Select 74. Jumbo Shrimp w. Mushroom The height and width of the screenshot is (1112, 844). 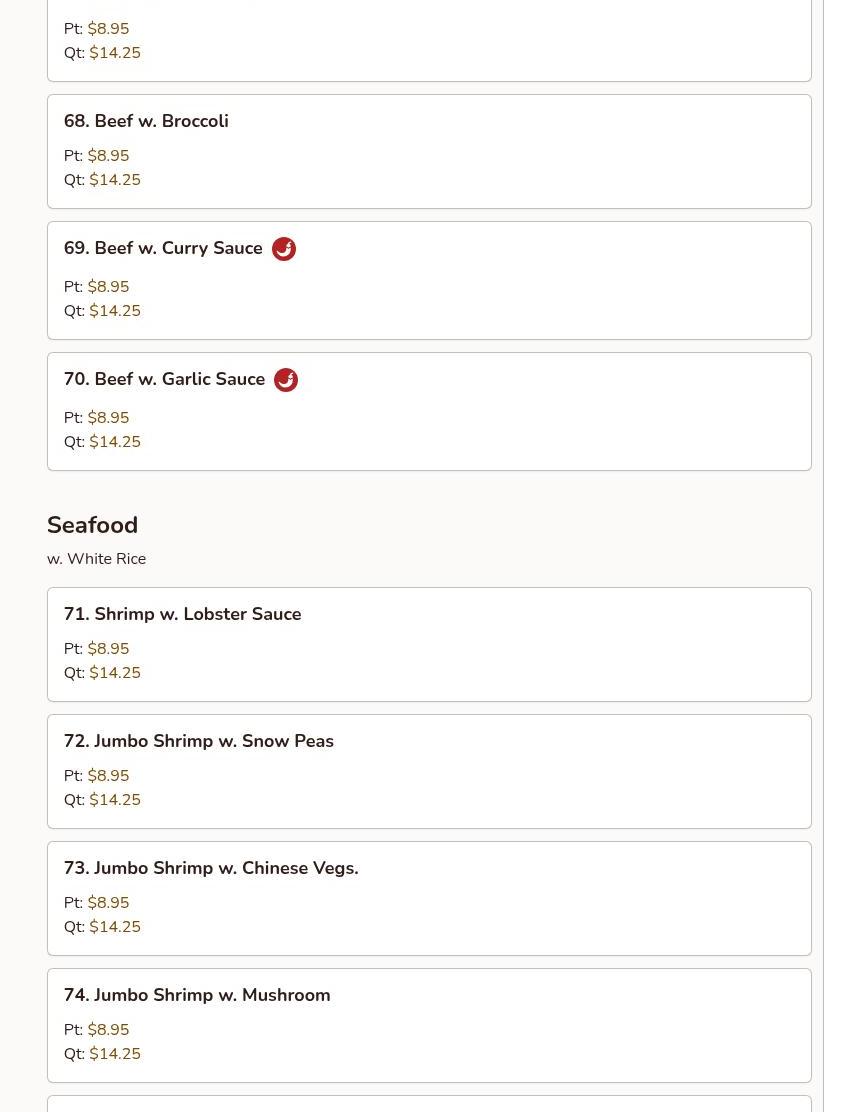point(429,1025)
